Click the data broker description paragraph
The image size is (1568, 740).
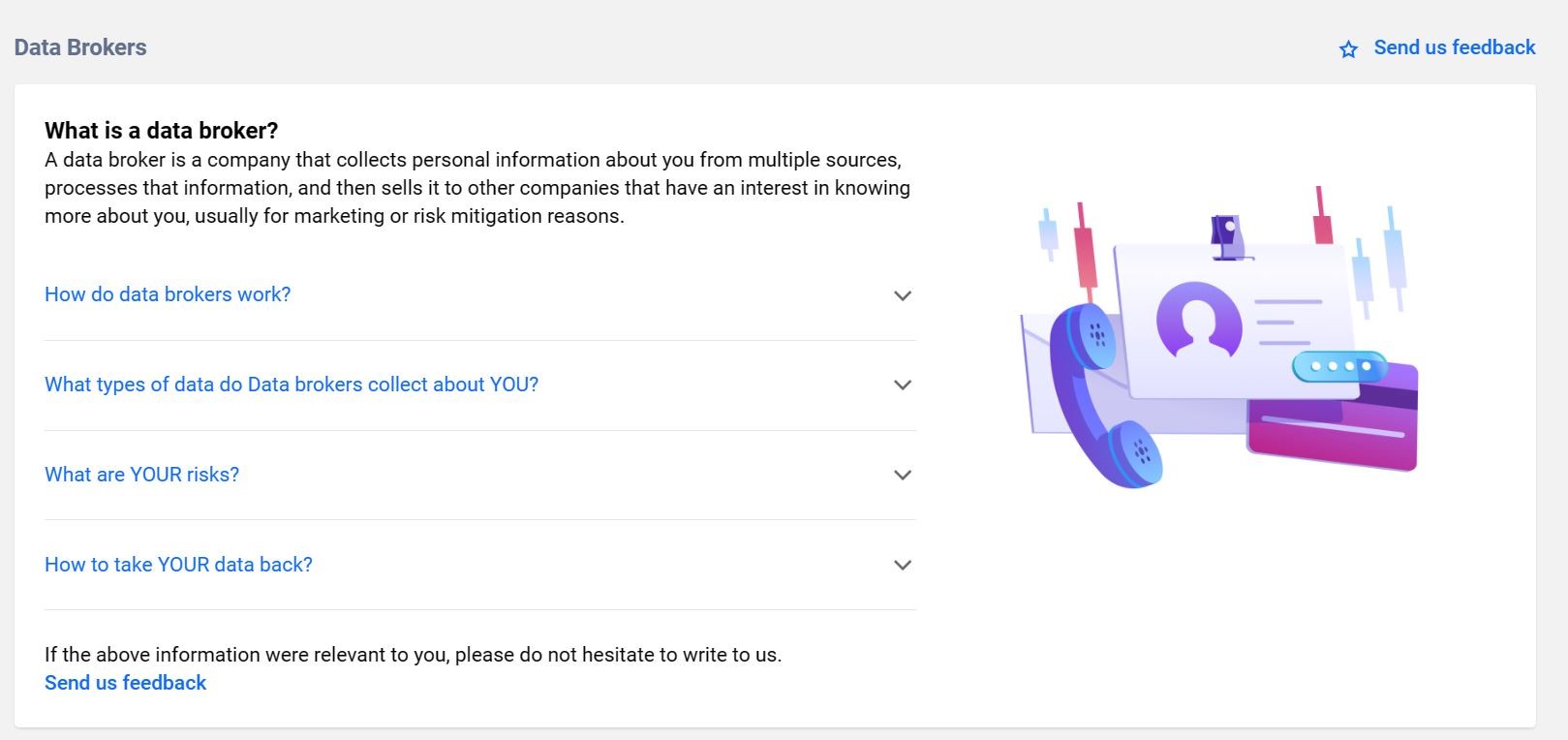click(x=477, y=188)
